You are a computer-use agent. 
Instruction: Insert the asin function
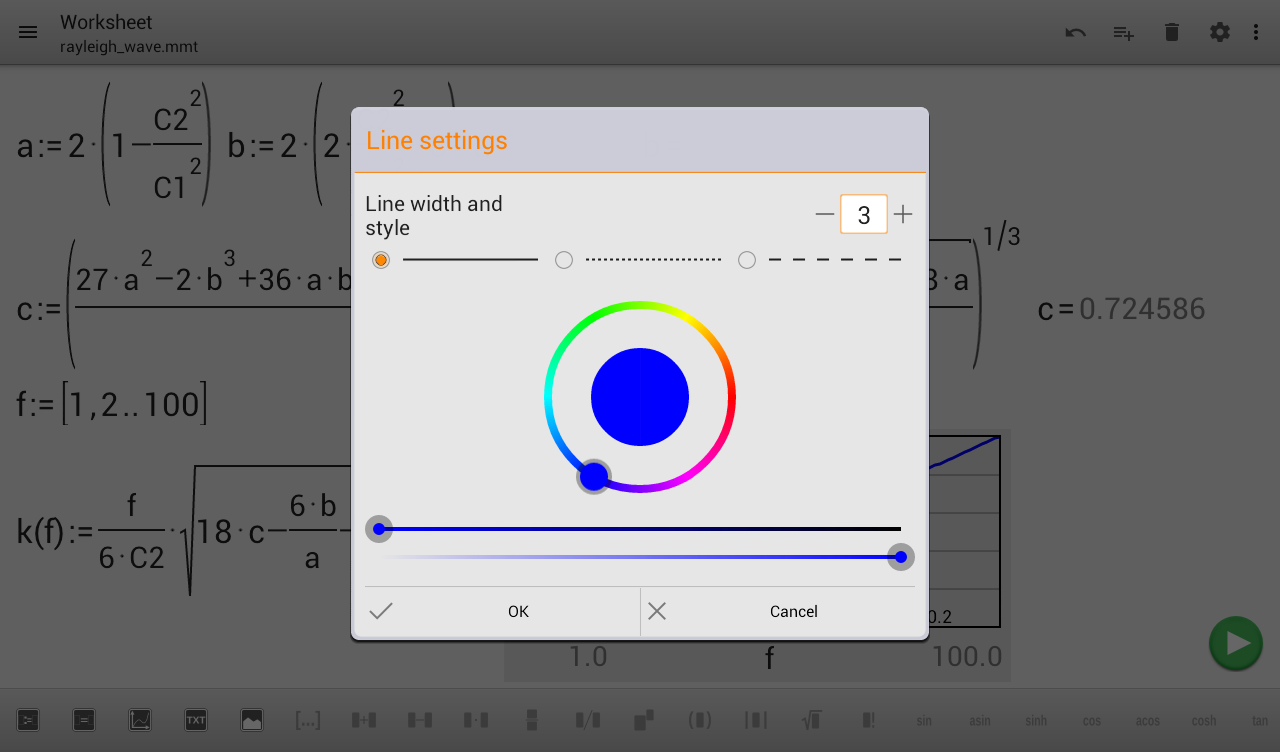(980, 721)
